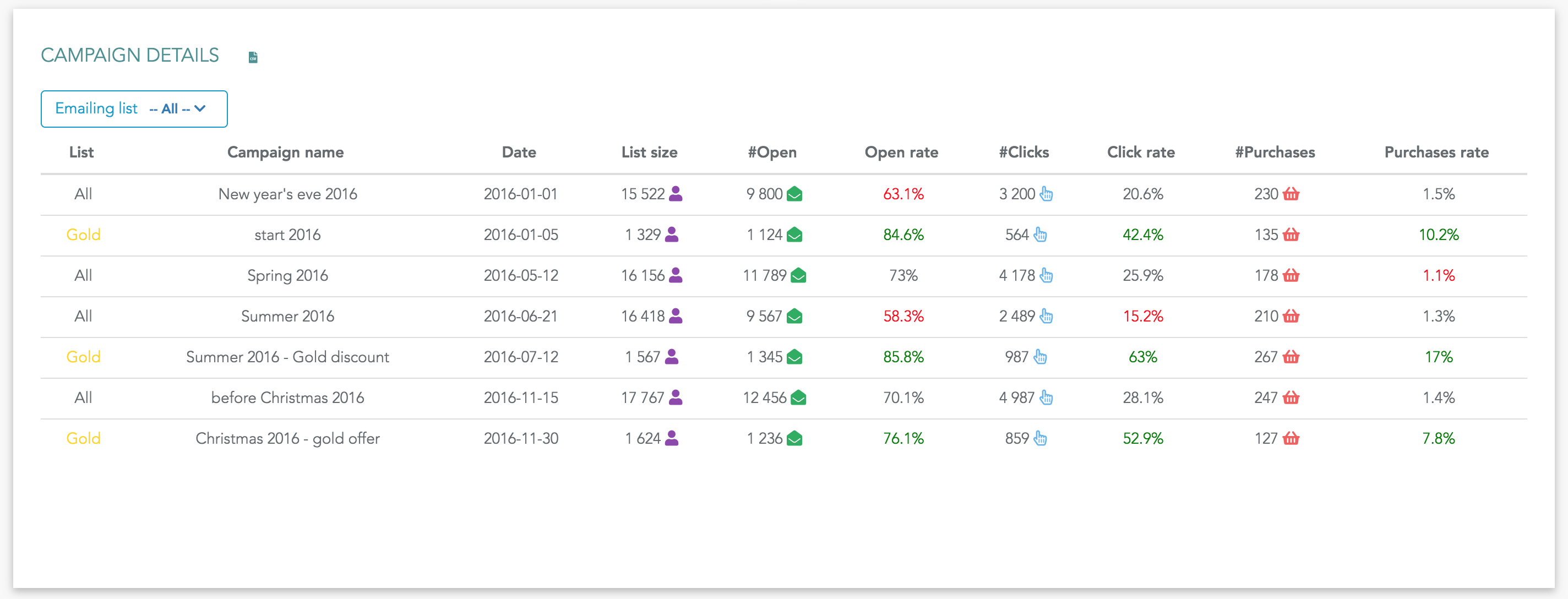Click the Campaign name column header
This screenshot has height=599, width=1568.
click(286, 152)
